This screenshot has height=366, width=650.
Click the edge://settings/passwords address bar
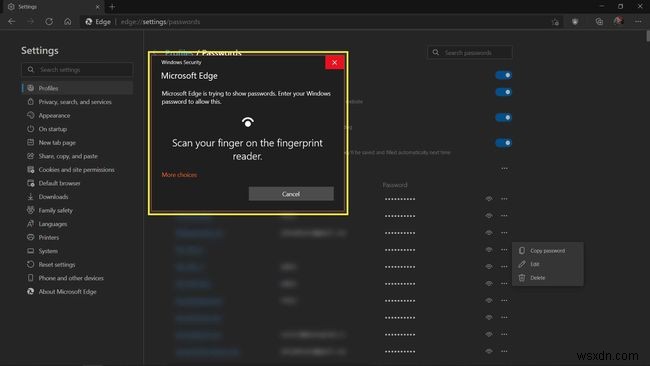coord(160,22)
